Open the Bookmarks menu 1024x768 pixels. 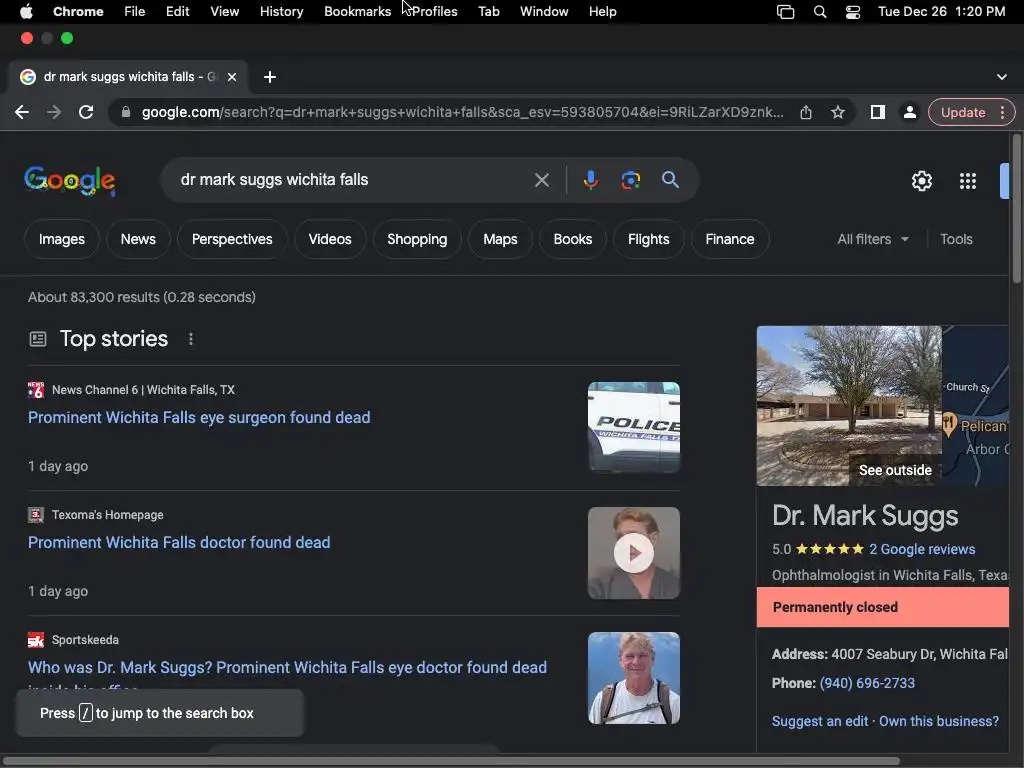coord(357,12)
